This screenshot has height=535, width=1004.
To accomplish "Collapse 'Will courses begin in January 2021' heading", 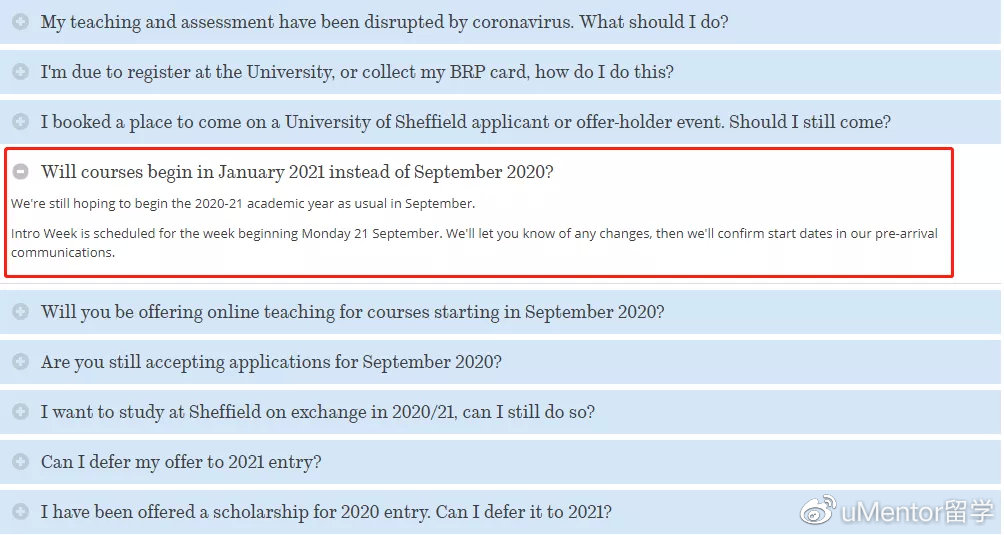I will pos(297,172).
